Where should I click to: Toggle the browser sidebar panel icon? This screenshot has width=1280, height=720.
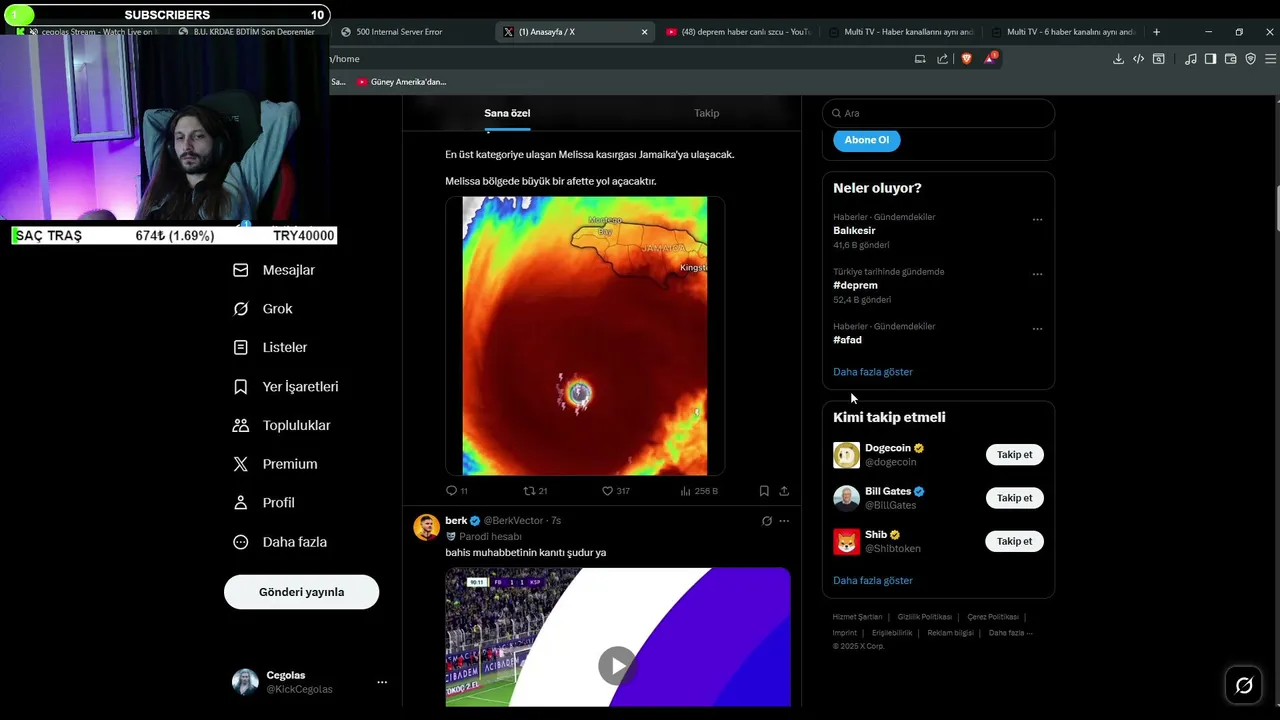(x=1210, y=59)
